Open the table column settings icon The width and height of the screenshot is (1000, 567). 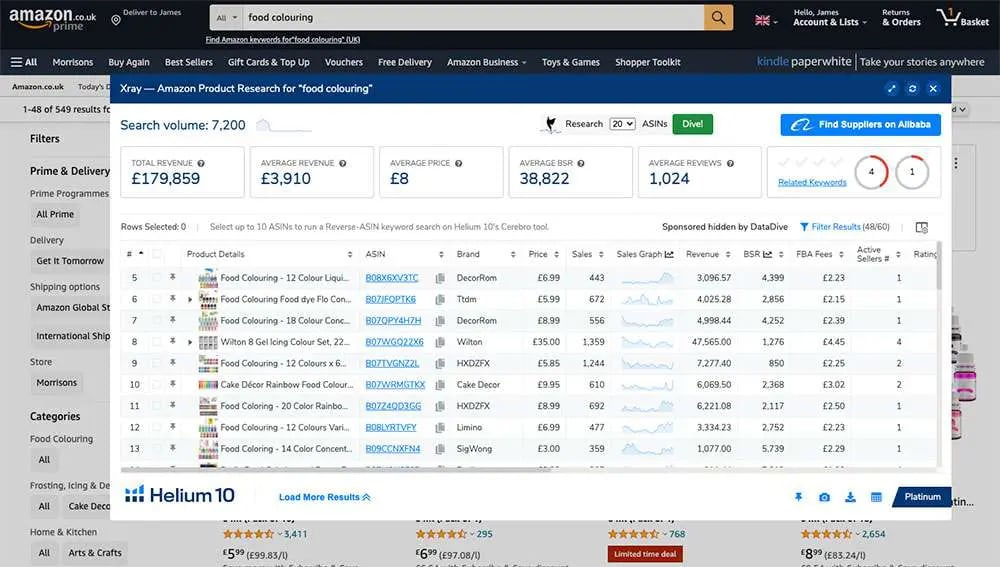(x=922, y=227)
